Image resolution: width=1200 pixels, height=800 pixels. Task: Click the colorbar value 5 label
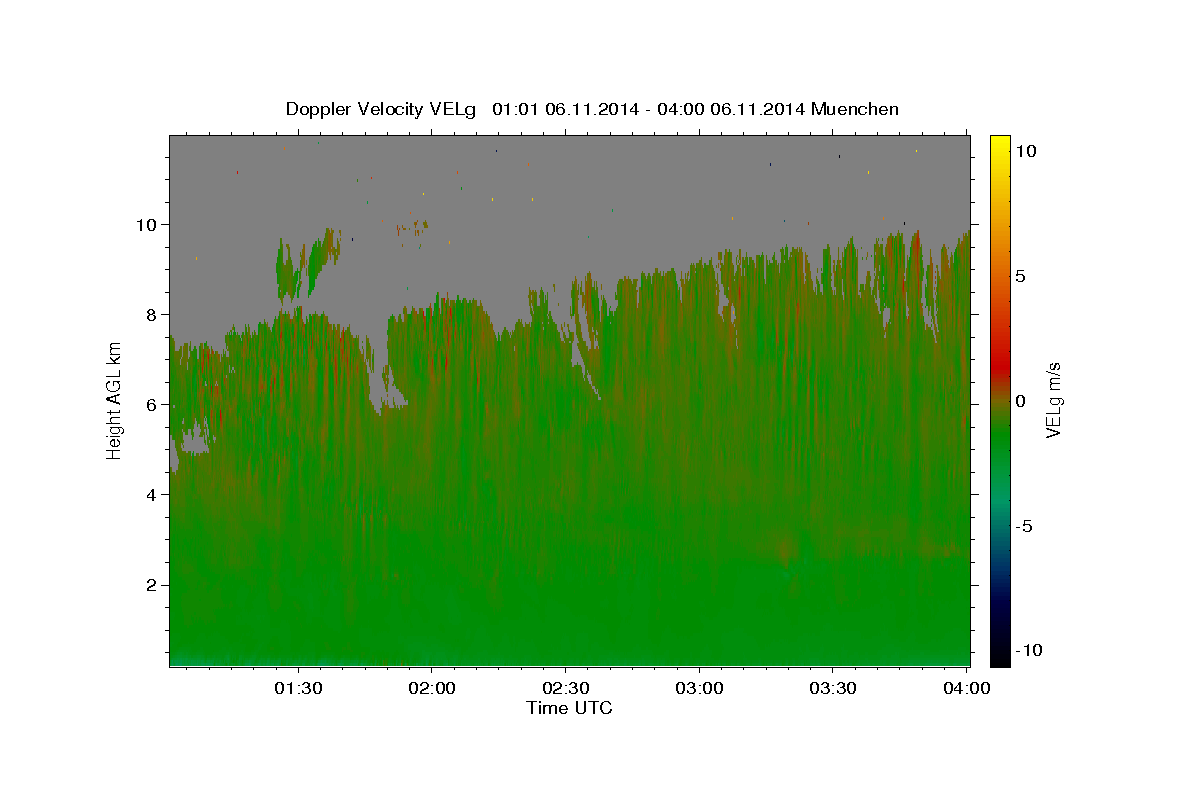pos(1021,276)
